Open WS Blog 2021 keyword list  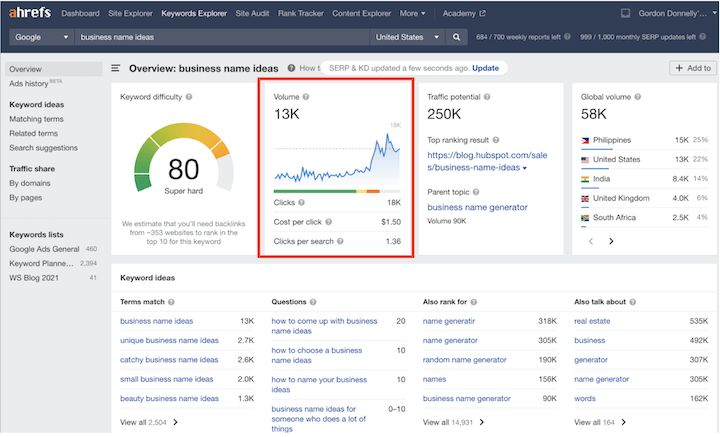tap(34, 278)
